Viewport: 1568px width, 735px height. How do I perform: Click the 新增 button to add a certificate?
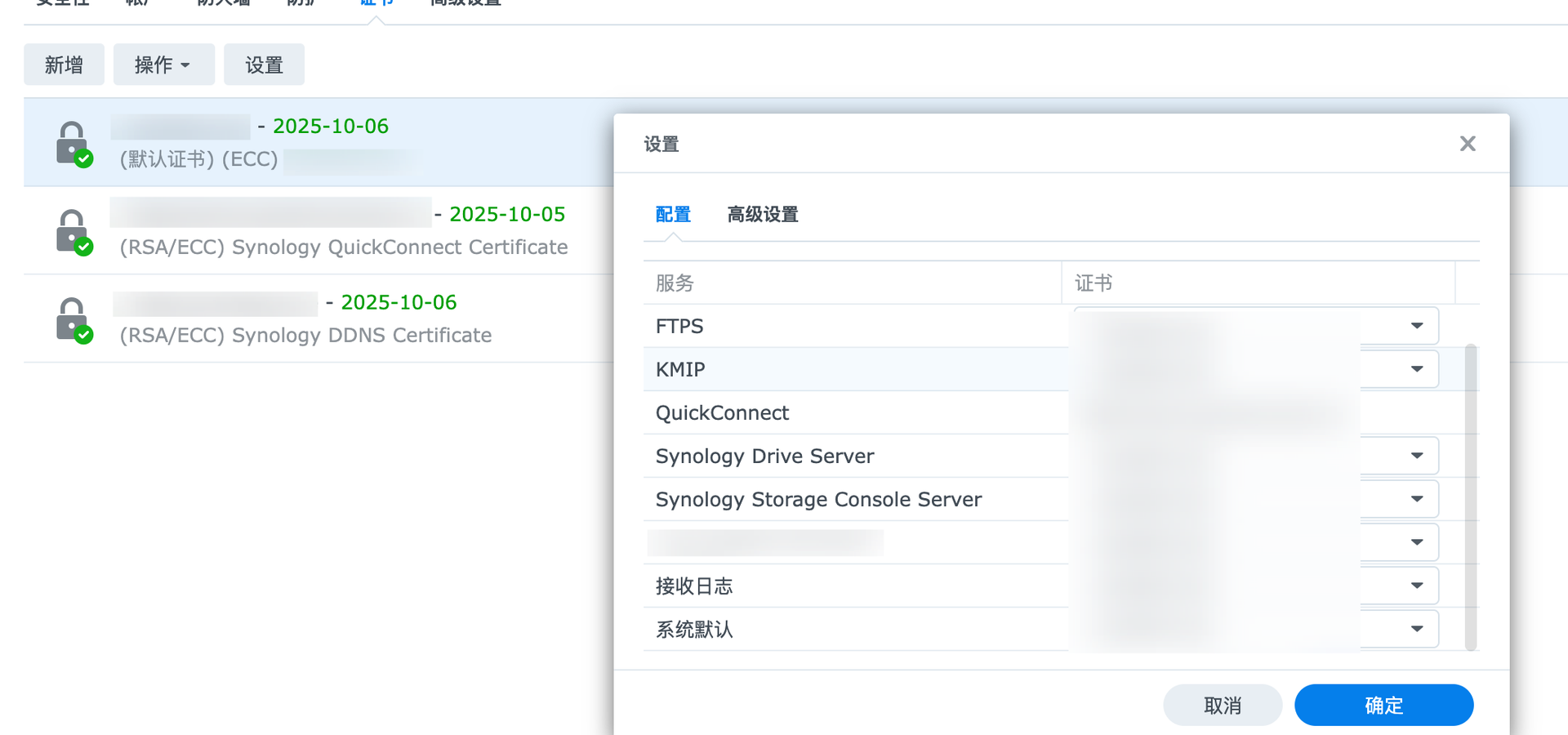[x=64, y=64]
